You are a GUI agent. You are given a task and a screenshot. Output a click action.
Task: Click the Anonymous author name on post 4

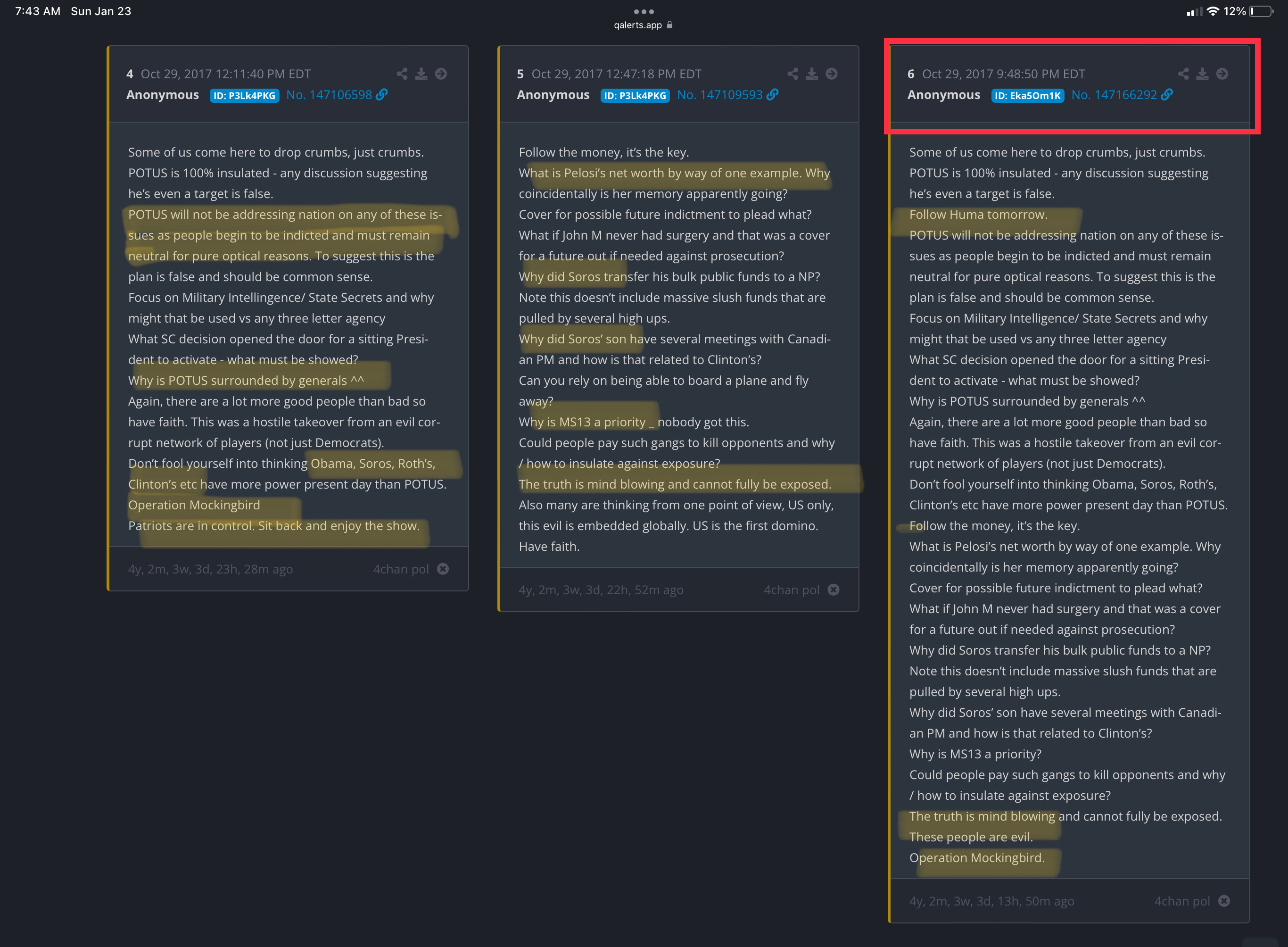pyautogui.click(x=163, y=95)
